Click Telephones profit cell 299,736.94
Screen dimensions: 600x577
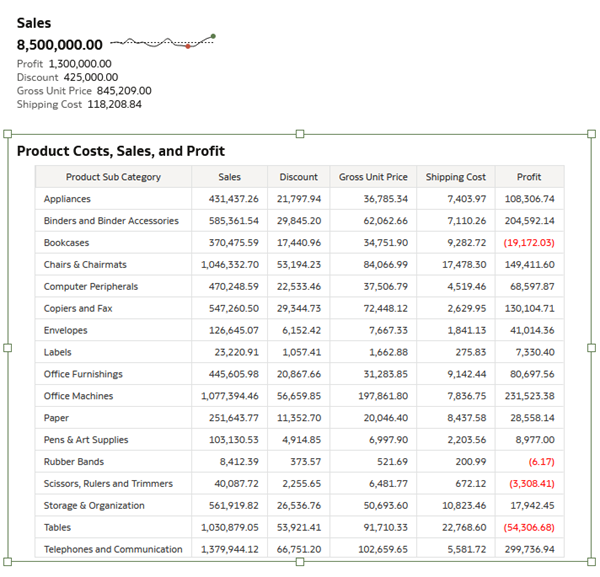coord(530,549)
